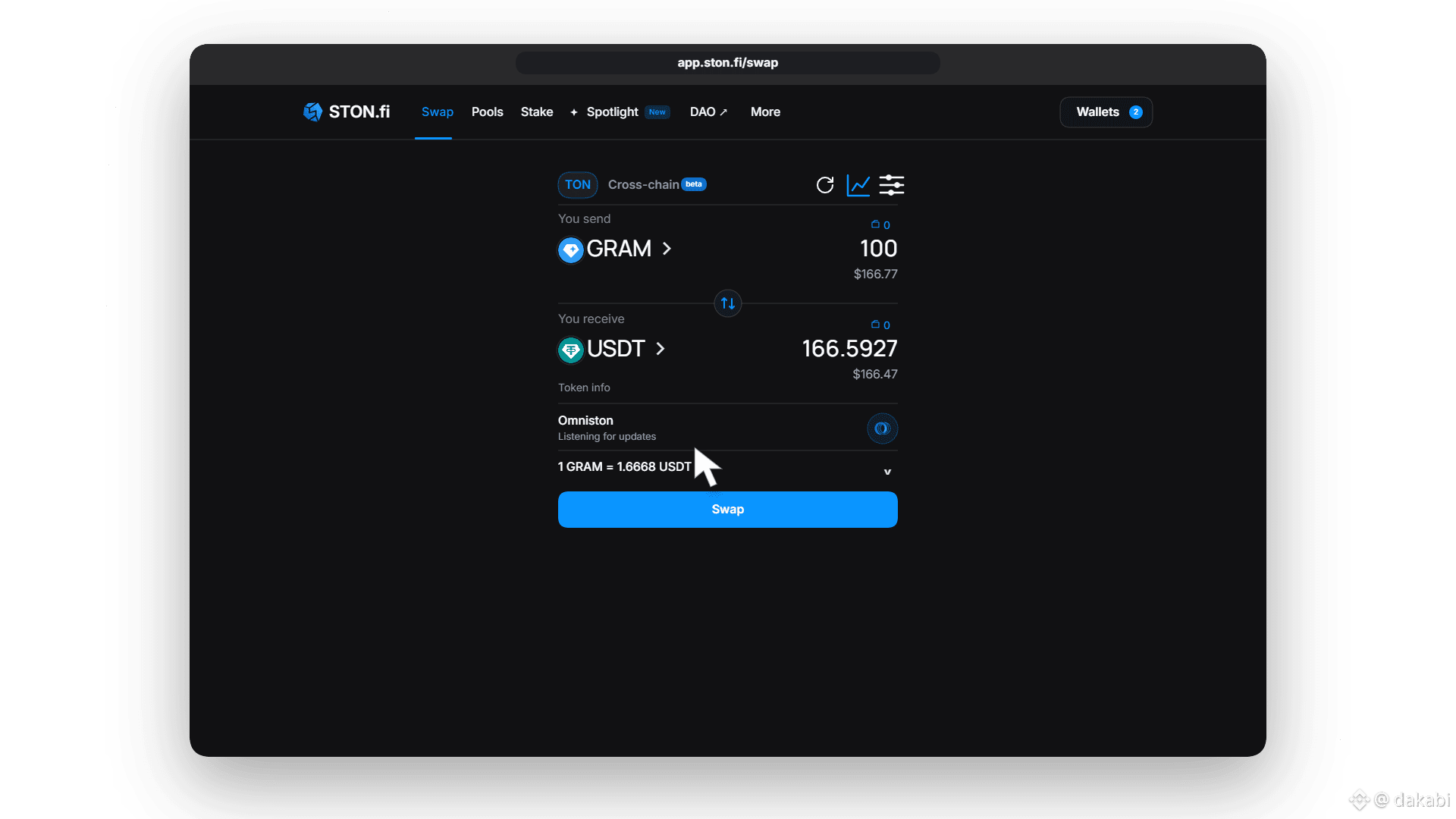Use GRAM wallet balance of 0
Image resolution: width=1456 pixels, height=819 pixels.
coord(880,224)
